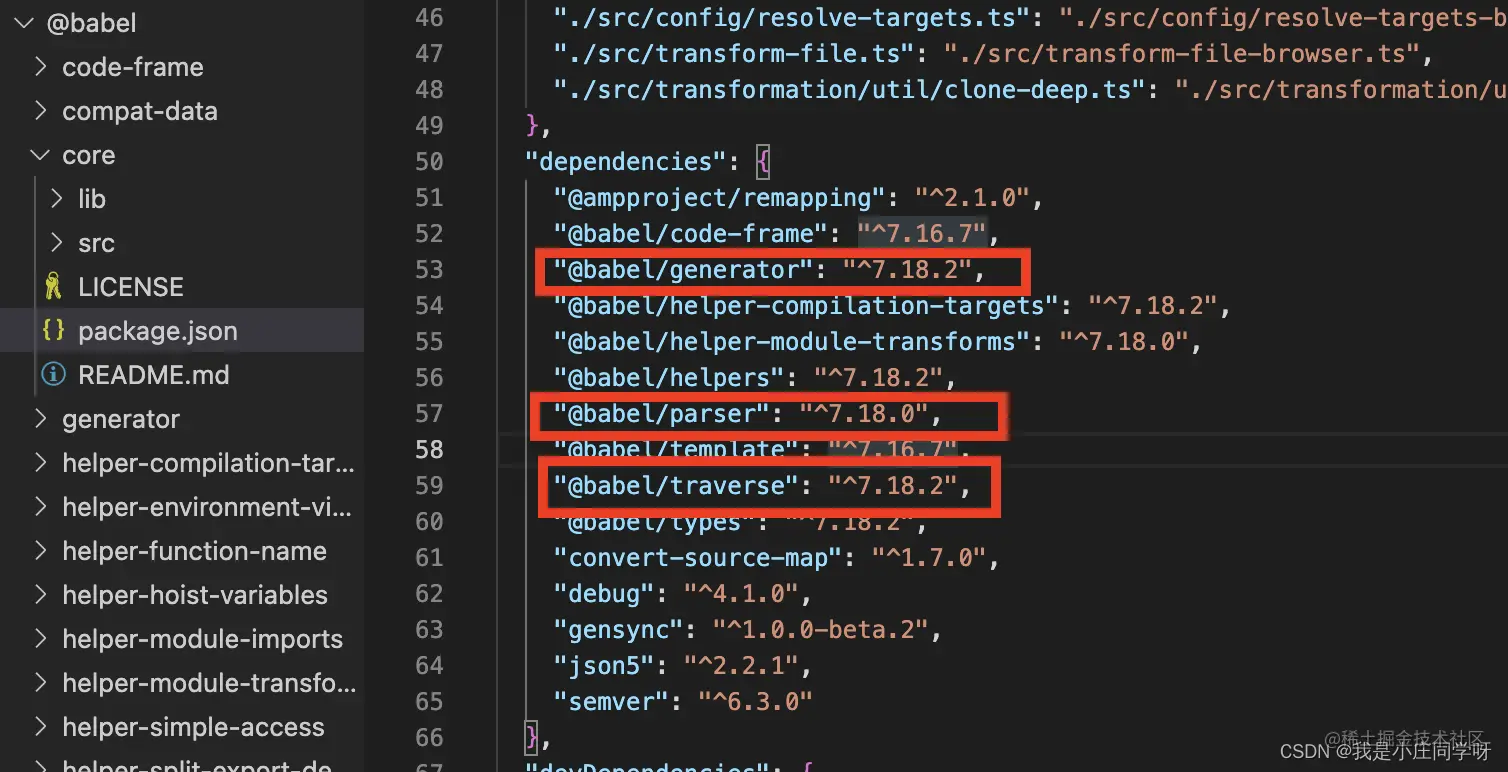The image size is (1508, 772).
Task: Expand the helper-function-name folder chevron
Action: tap(40, 551)
